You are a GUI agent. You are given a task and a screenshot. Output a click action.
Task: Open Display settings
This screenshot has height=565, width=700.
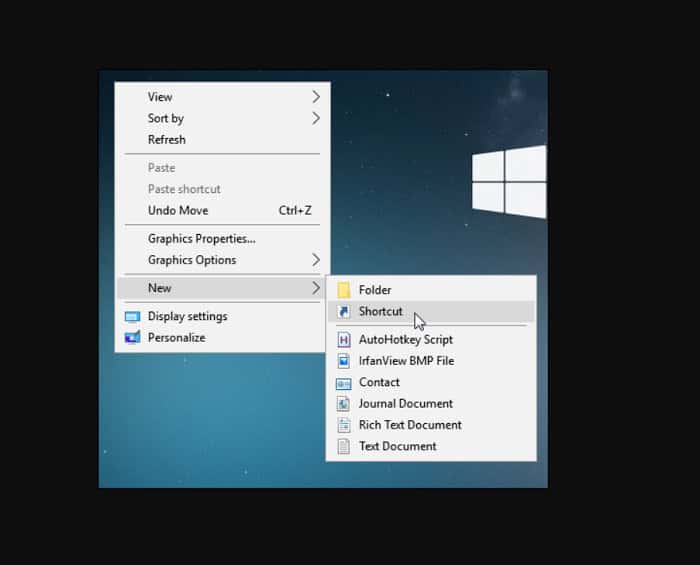222,316
